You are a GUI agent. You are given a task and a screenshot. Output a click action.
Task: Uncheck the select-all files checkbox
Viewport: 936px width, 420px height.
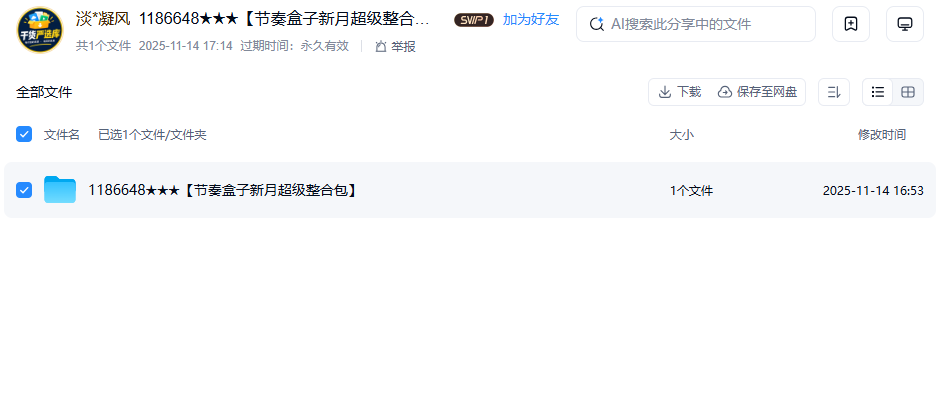coord(24,134)
